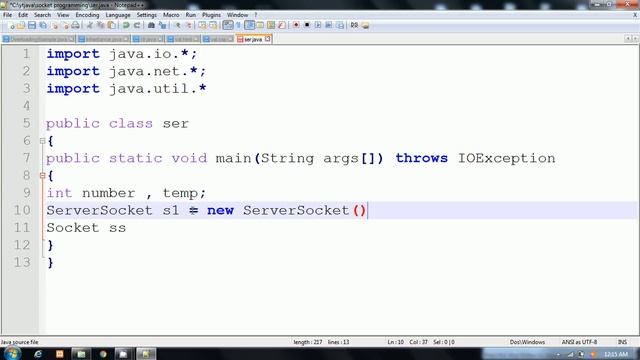Click 'int number , temp;' on line 9
The width and height of the screenshot is (640, 360).
pyautogui.click(x=126, y=193)
